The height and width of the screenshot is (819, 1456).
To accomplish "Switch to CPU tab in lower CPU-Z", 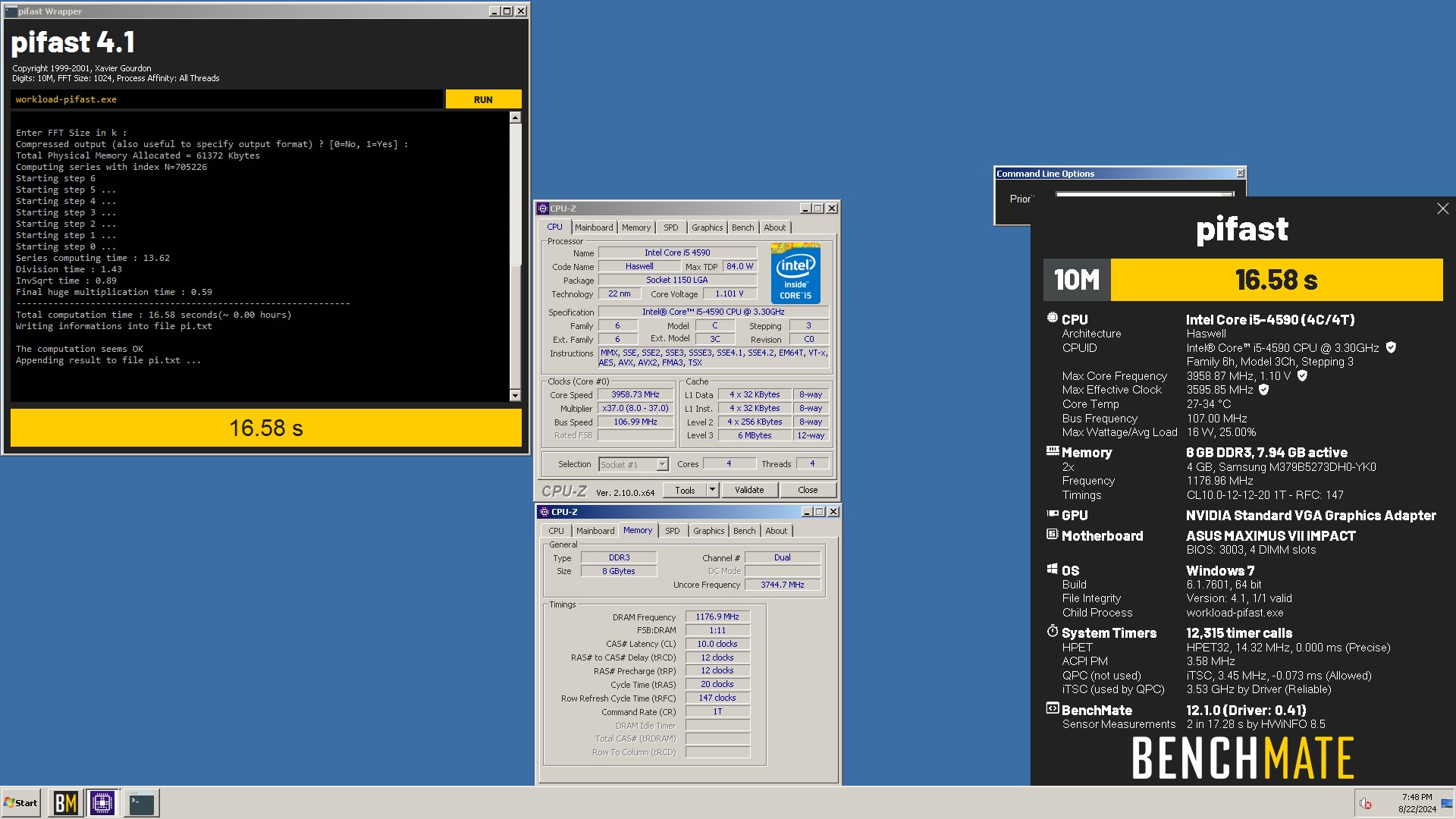I will [556, 531].
